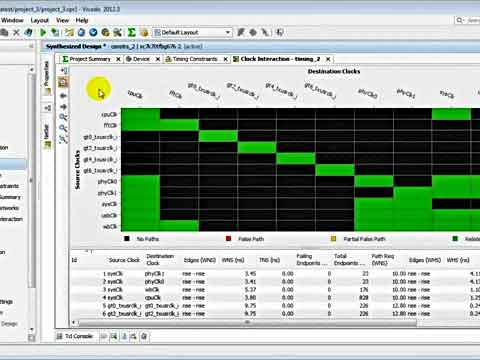Open the Window menu
Image resolution: width=480 pixels, height=360 pixels.
(12, 20)
